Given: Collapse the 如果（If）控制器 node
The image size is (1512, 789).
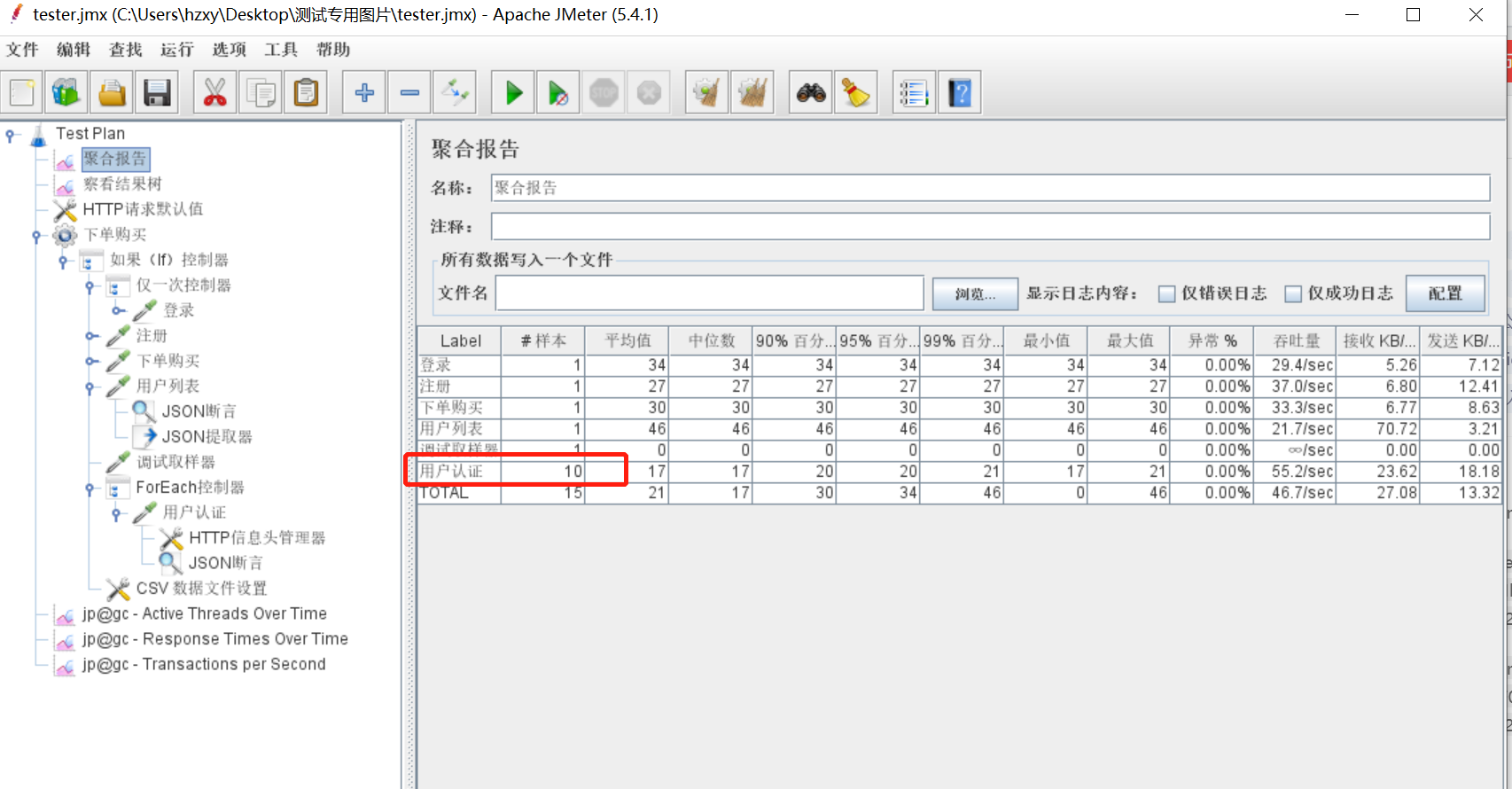Looking at the screenshot, I should tap(63, 262).
